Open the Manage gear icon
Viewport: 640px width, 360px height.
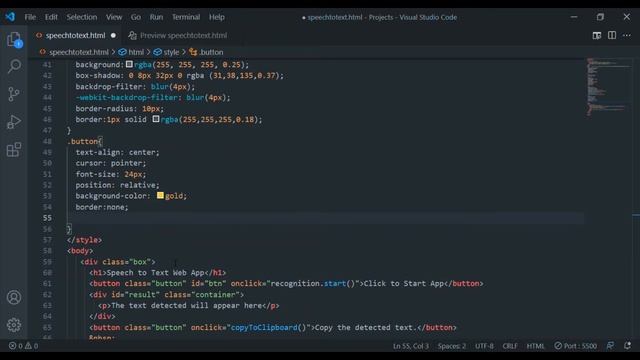click(14, 325)
